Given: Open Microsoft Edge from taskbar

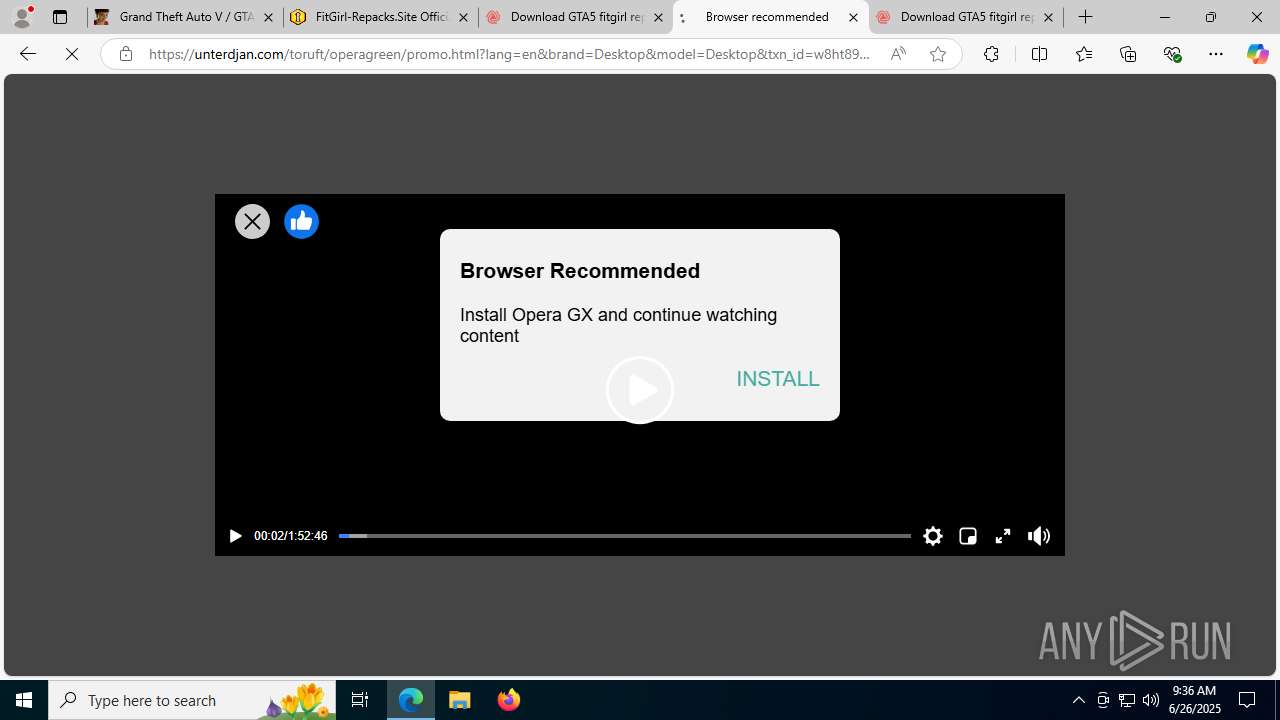Looking at the screenshot, I should (x=411, y=700).
